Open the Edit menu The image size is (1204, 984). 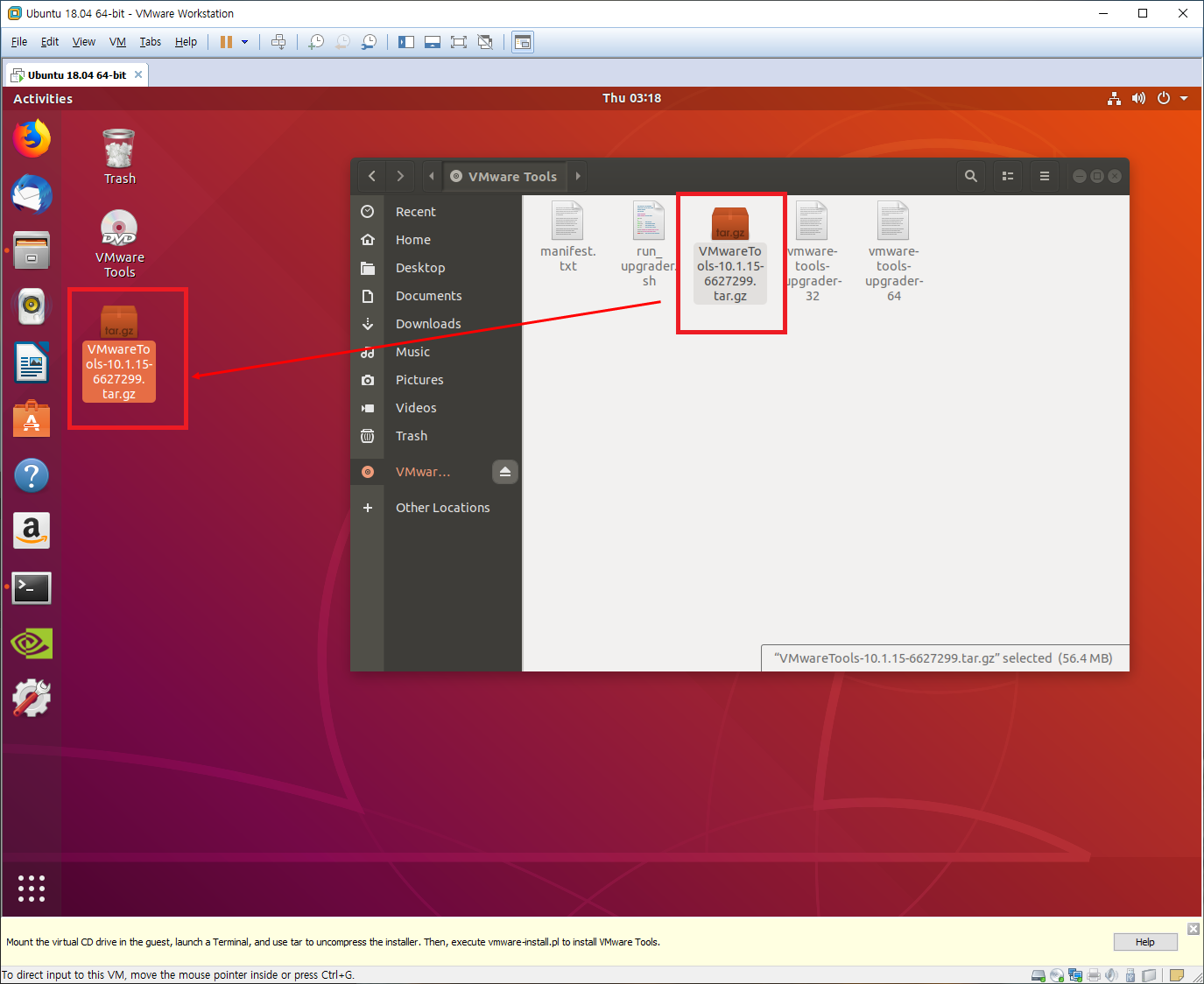(x=50, y=42)
